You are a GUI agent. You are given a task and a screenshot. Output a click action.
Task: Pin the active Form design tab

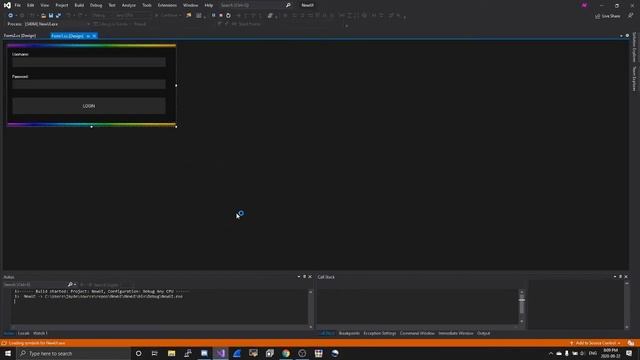(88, 36)
